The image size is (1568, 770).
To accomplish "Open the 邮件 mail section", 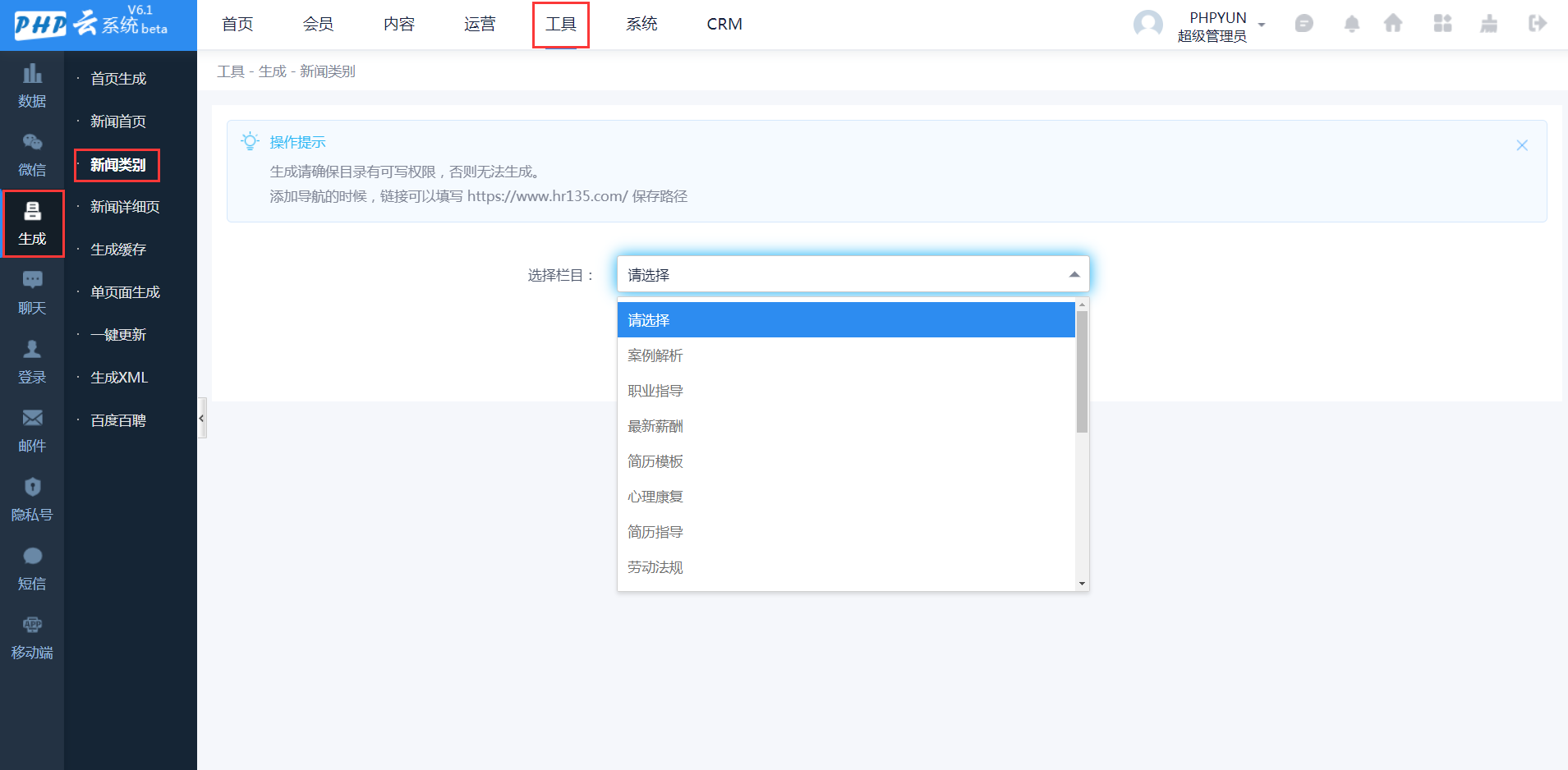I will pyautogui.click(x=32, y=431).
